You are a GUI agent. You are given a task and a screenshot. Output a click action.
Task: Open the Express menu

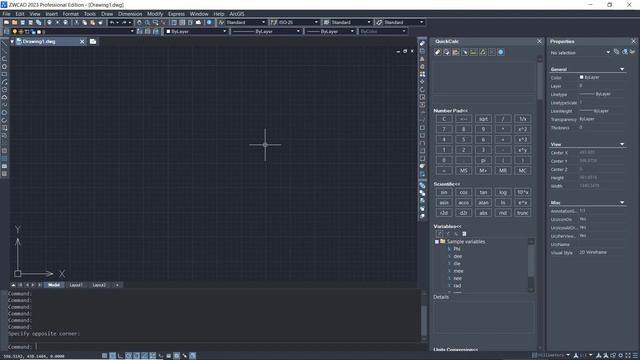pyautogui.click(x=176, y=14)
